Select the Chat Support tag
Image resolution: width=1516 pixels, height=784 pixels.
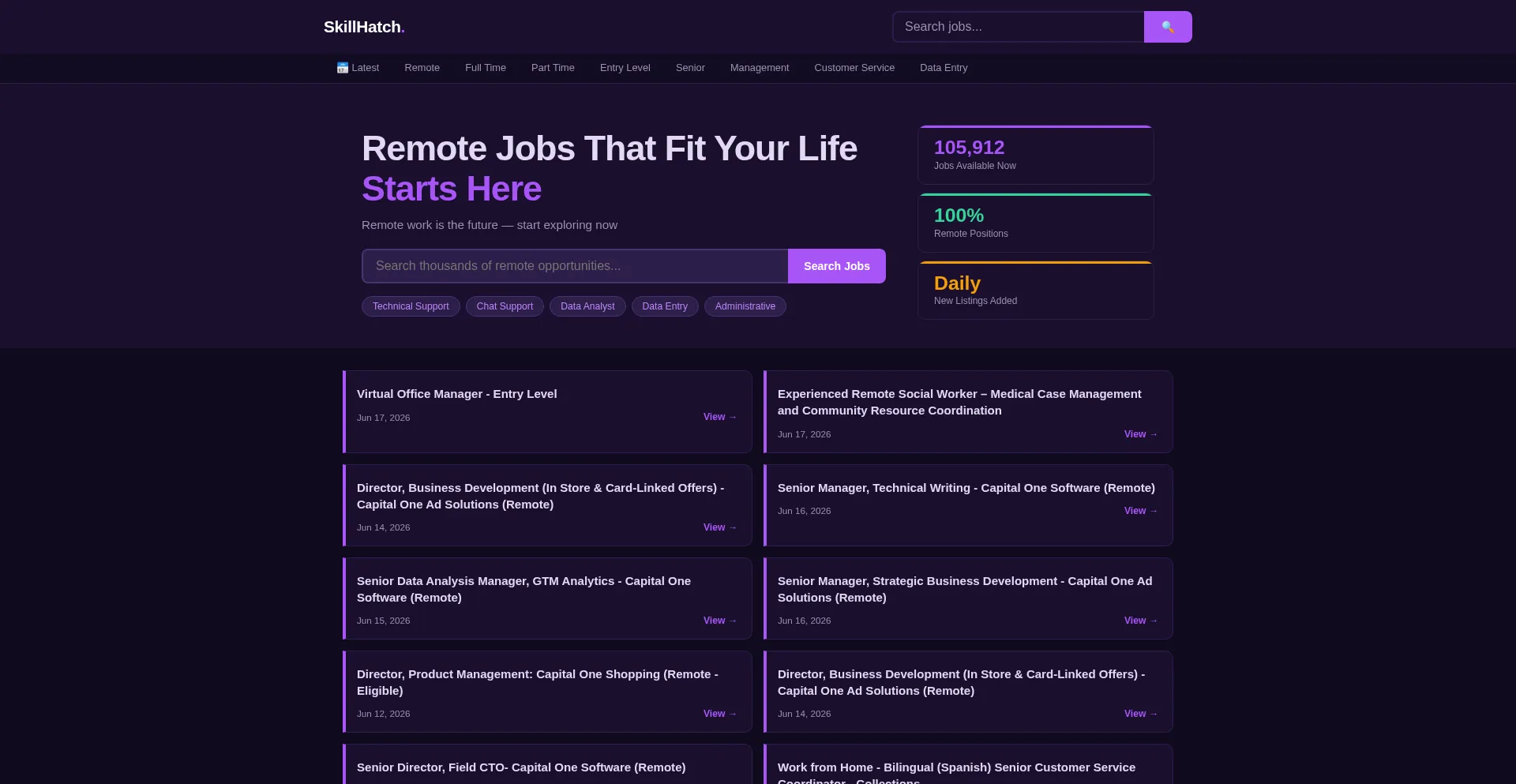(505, 306)
